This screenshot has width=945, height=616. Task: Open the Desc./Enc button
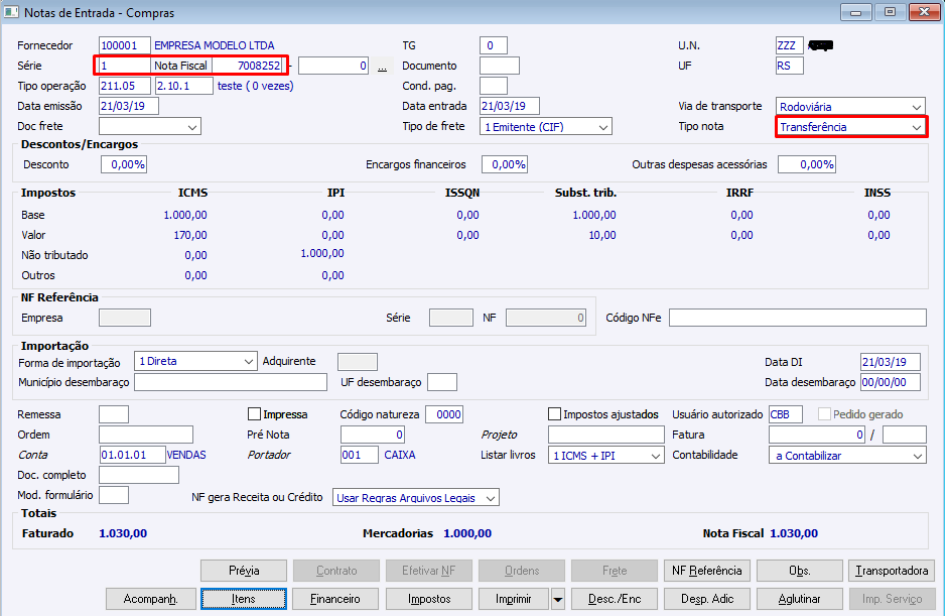pos(615,599)
